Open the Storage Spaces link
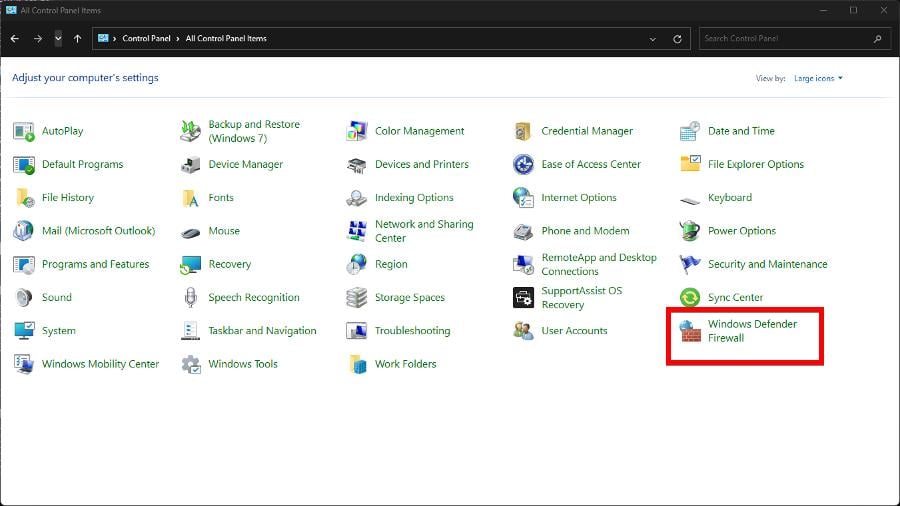900x506 pixels. click(x=410, y=298)
